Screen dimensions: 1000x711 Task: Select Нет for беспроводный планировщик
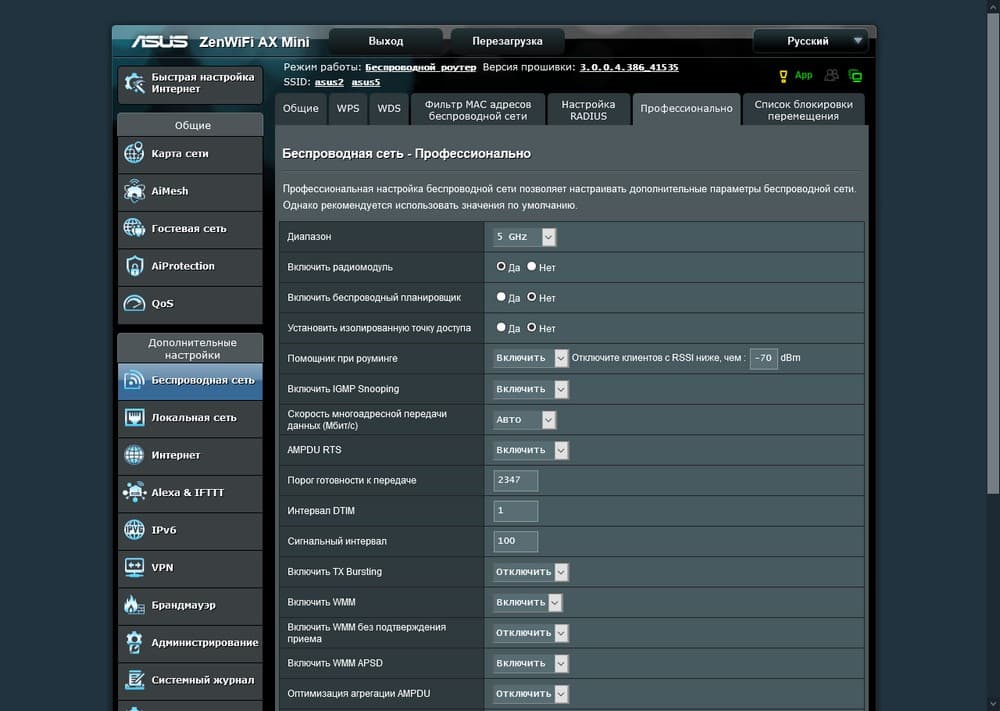click(x=531, y=297)
